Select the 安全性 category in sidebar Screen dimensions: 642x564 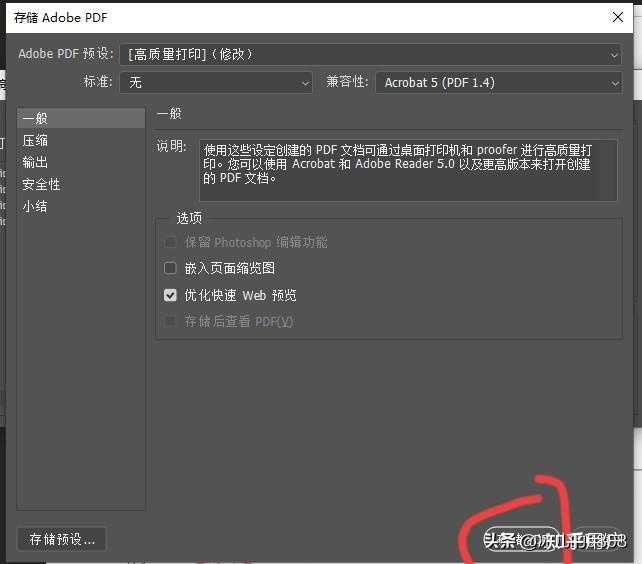click(81, 184)
